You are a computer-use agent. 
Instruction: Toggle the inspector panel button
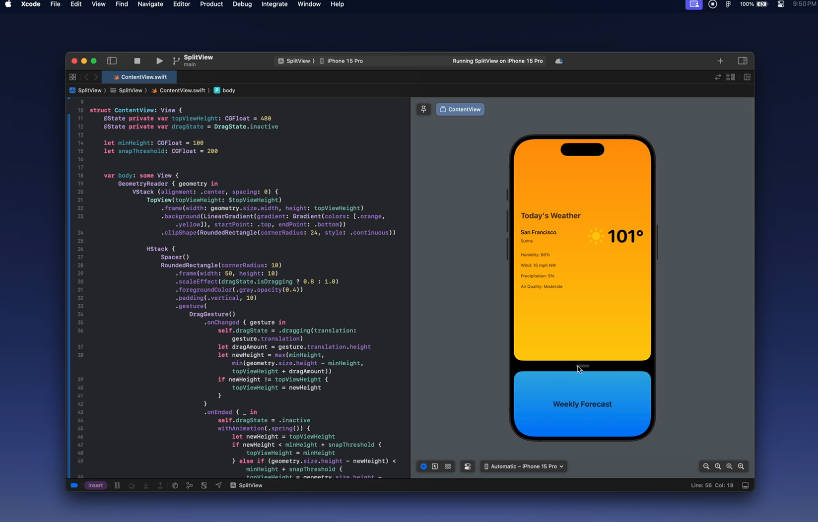point(742,61)
